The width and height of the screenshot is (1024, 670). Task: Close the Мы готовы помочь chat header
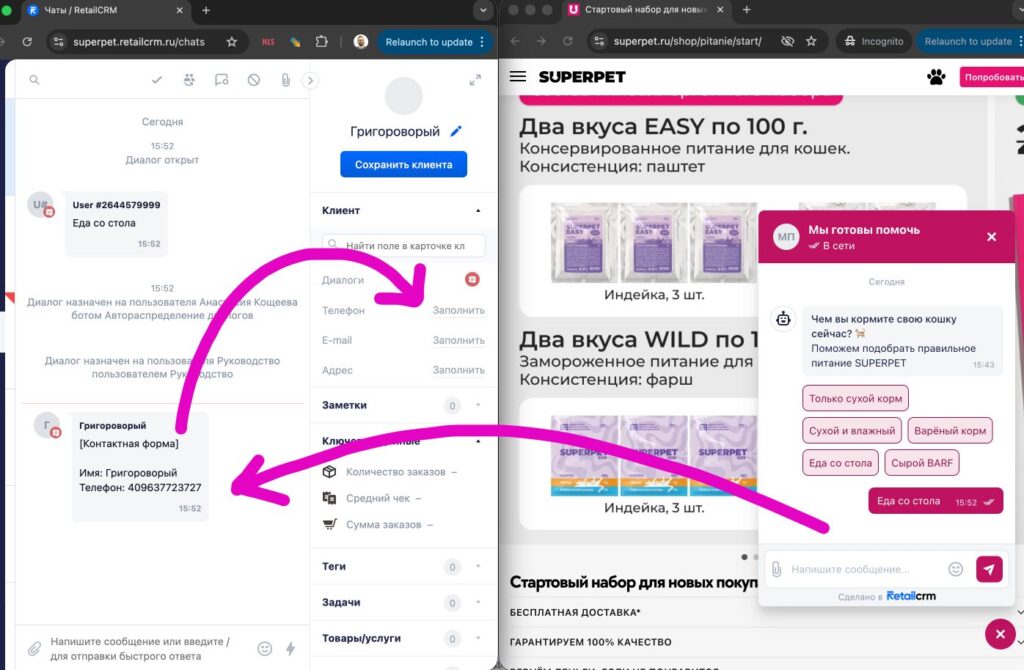[991, 237]
